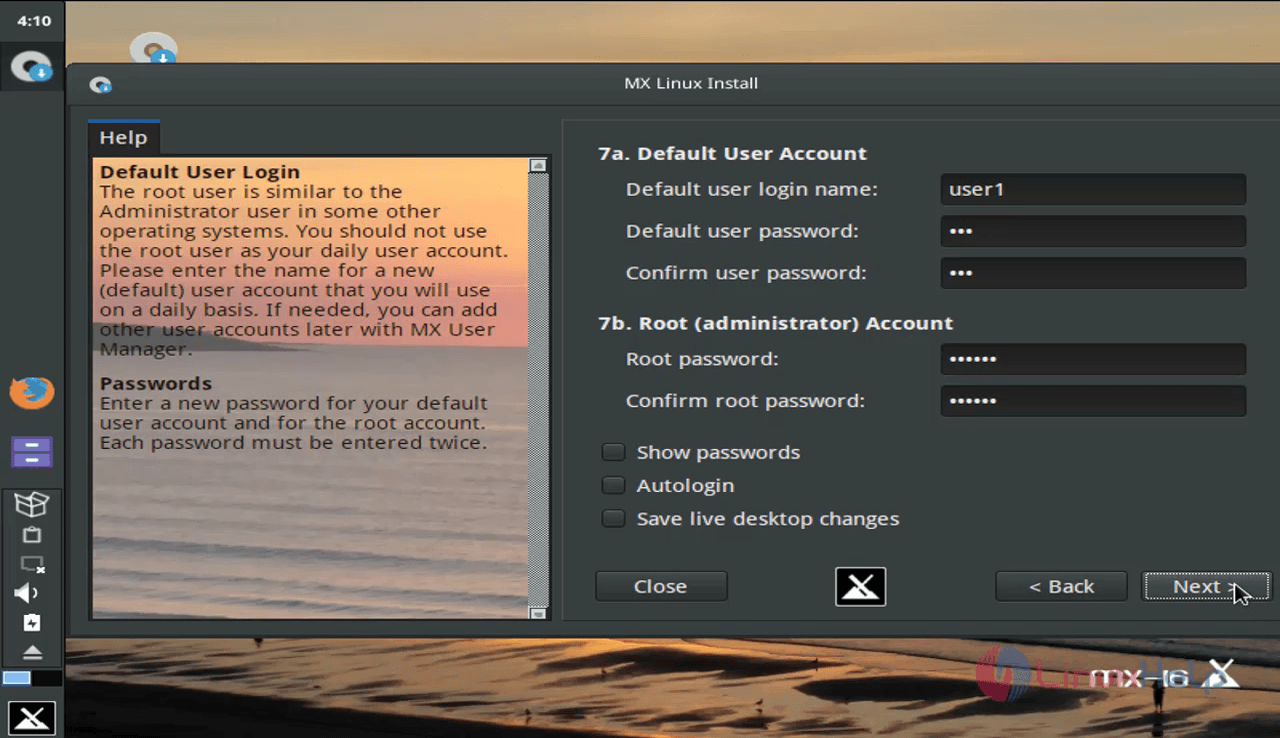This screenshot has width=1280, height=738.
Task: Open the volume speaker tray icon
Action: 27,593
